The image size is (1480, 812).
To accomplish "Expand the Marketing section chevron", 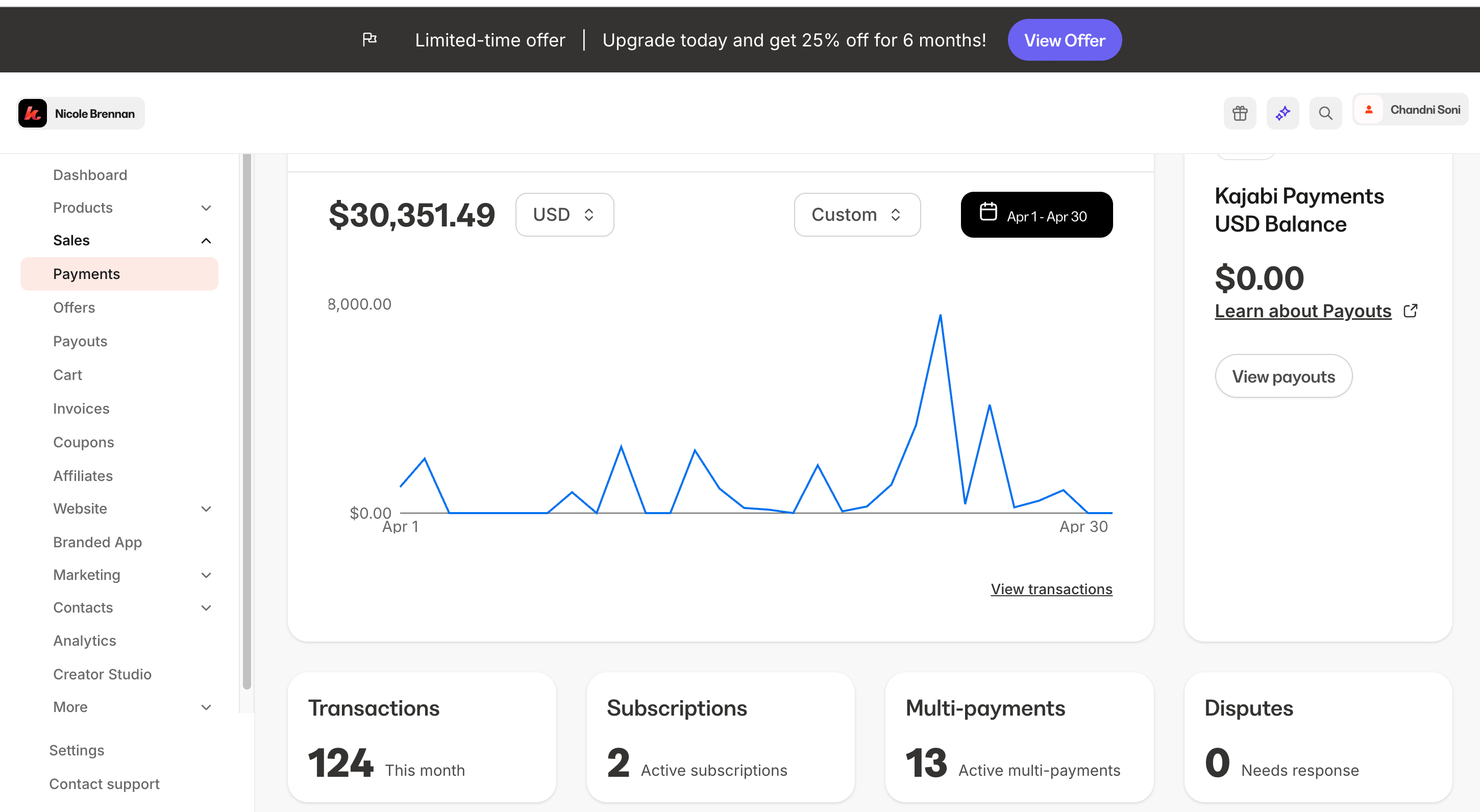I will tap(206, 575).
